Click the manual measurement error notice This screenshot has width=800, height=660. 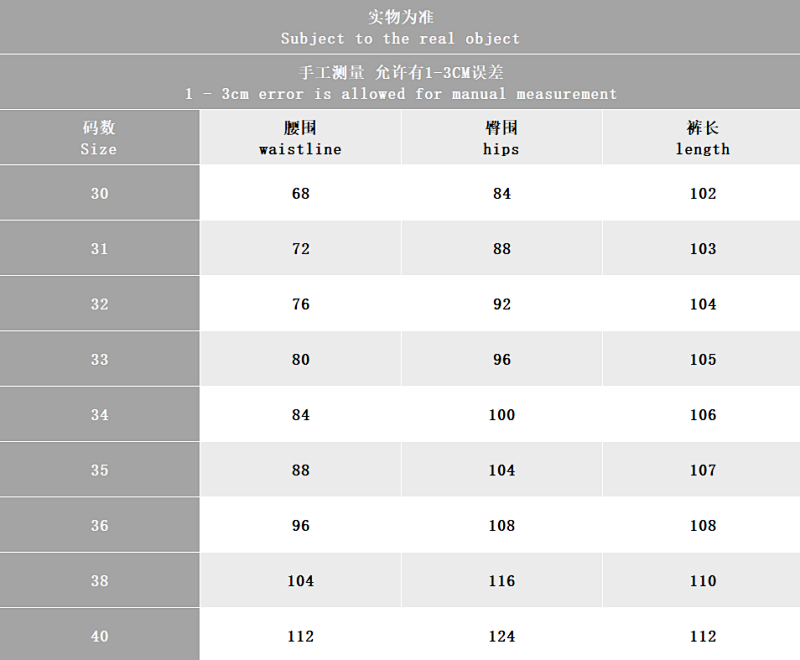tap(400, 82)
